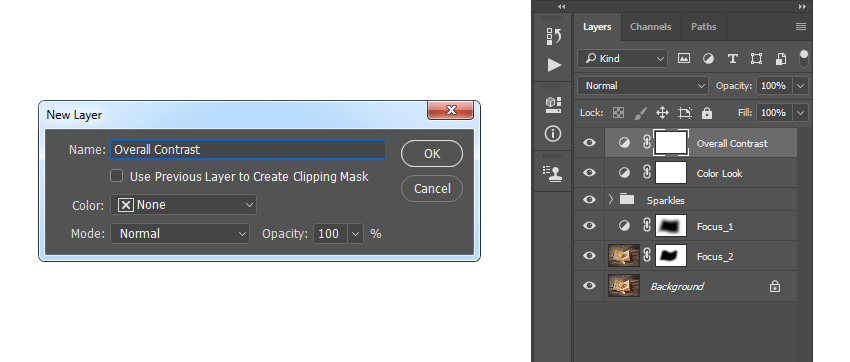
Task: Open the History panel icon
Action: (553, 36)
